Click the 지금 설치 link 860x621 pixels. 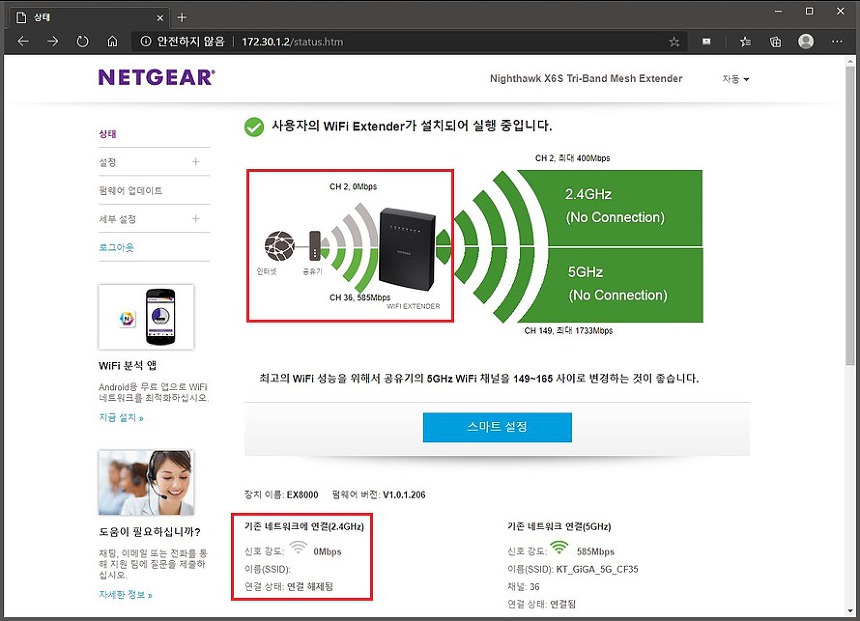[x=121, y=417]
